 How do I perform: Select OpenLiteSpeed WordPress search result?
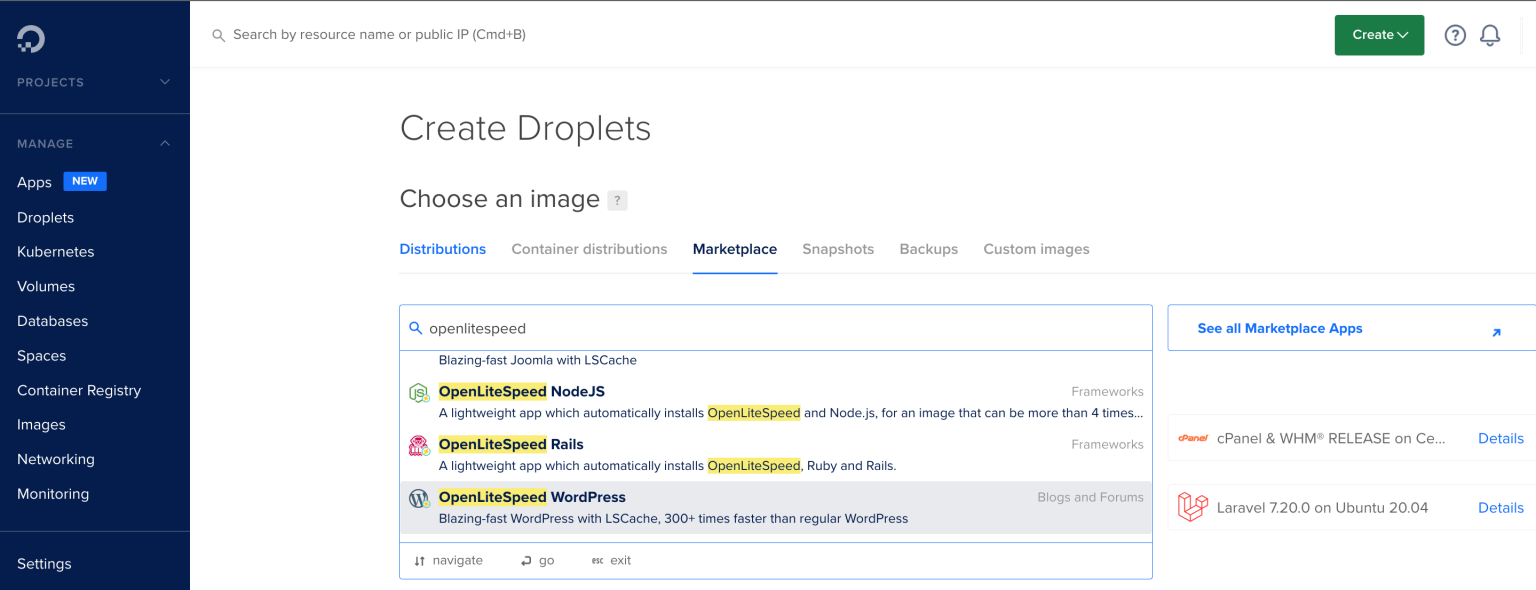[776, 508]
